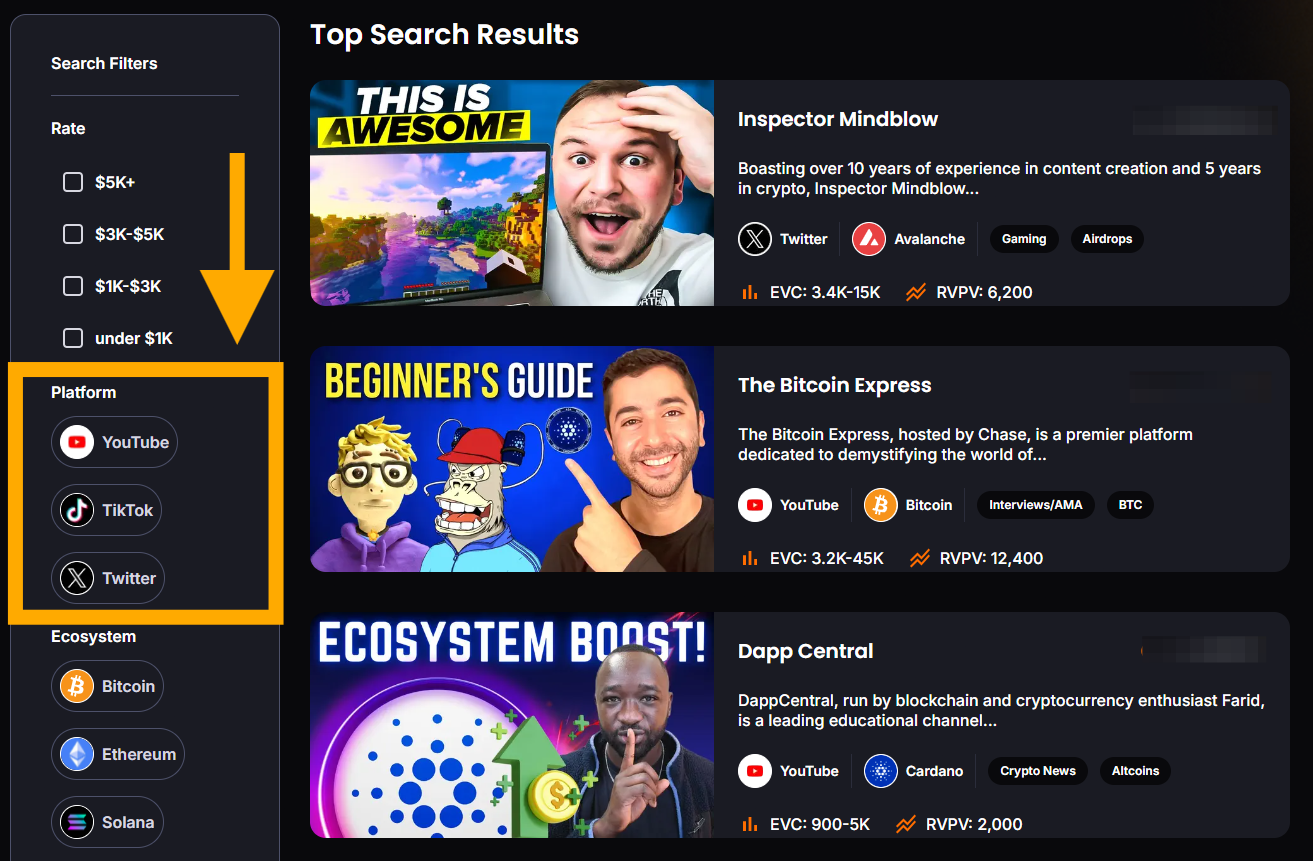
Task: Select the Ethereum ecosystem filter icon
Action: tap(77, 754)
